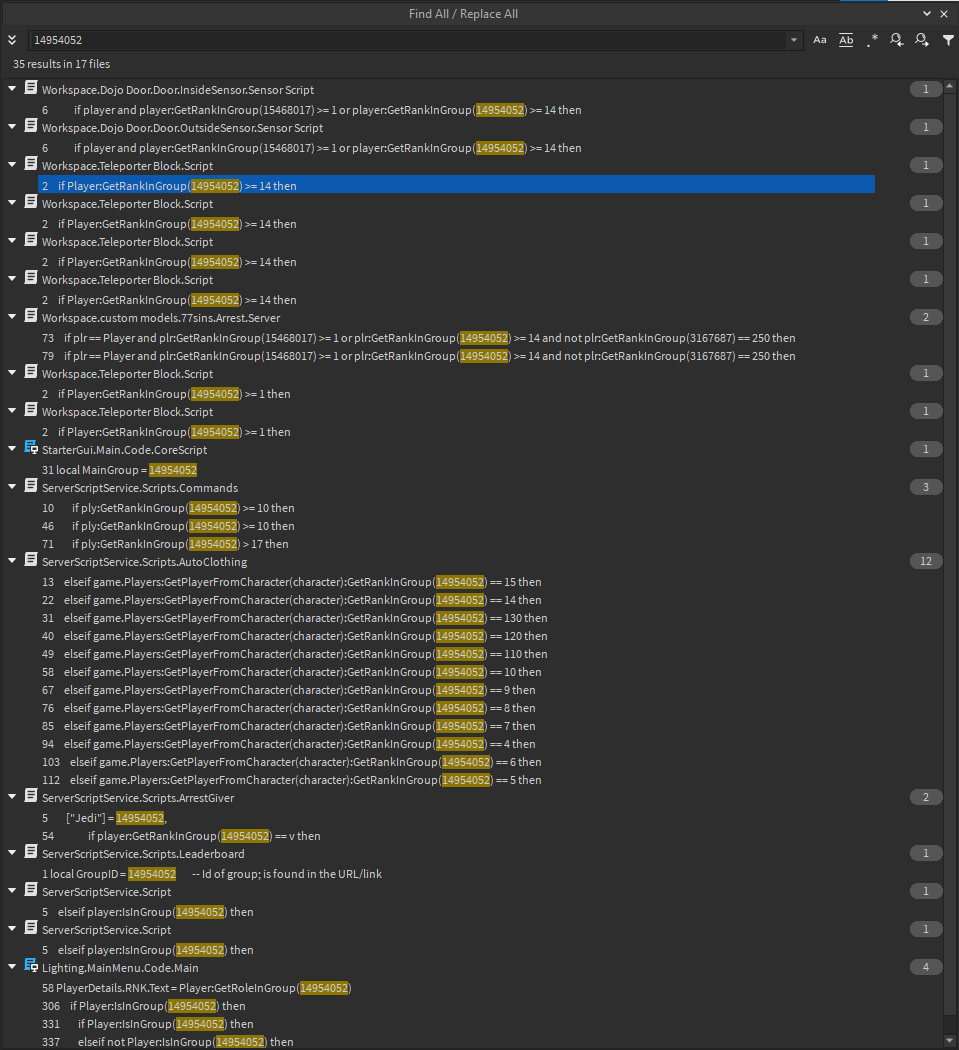
Task: Click the StarterGui.Main.Code.CoreScript local script icon
Action: (x=31, y=450)
